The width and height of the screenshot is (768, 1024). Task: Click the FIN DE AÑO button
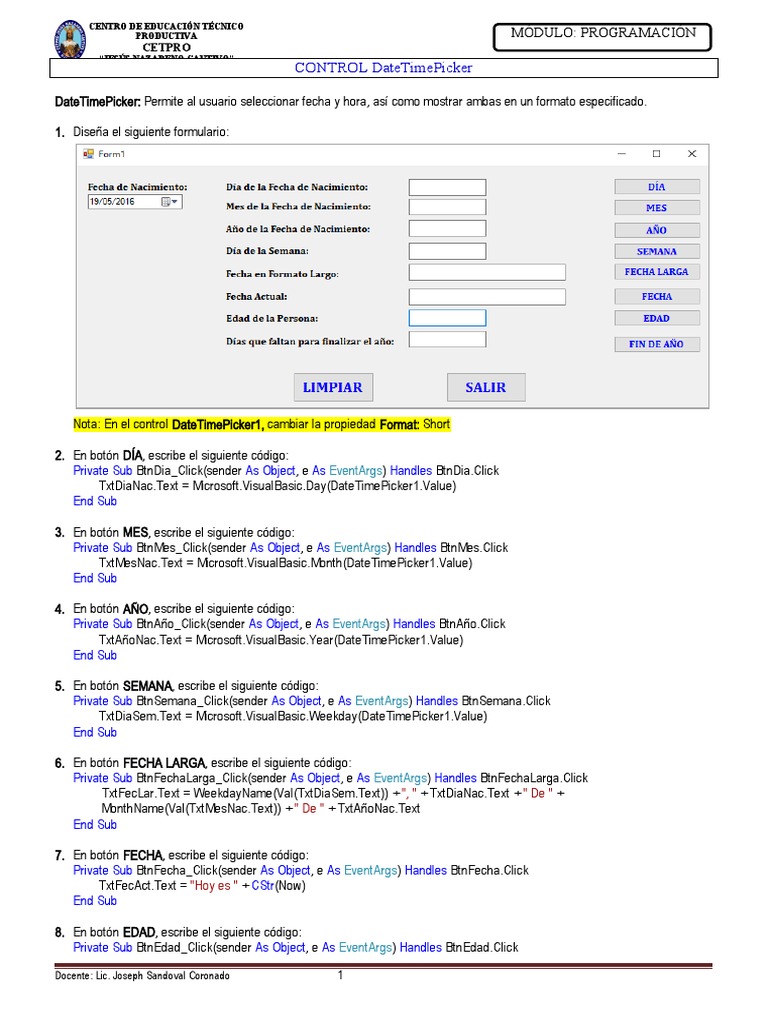pos(656,344)
